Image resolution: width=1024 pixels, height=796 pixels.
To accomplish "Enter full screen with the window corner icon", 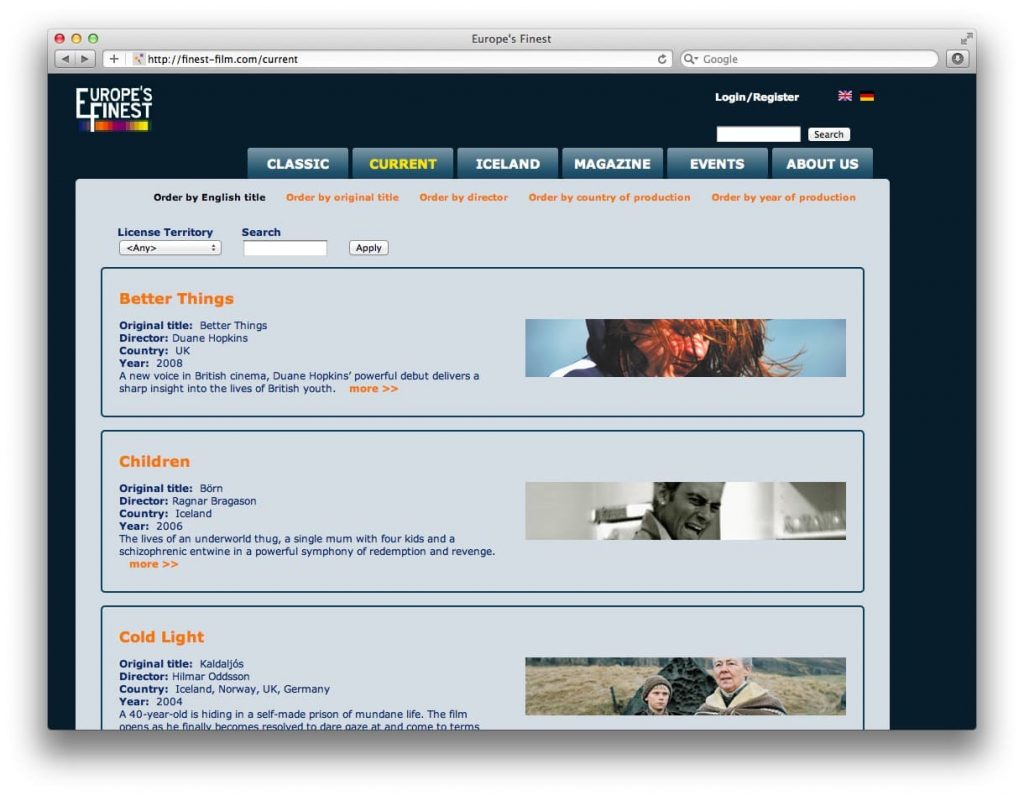I will tap(966, 39).
